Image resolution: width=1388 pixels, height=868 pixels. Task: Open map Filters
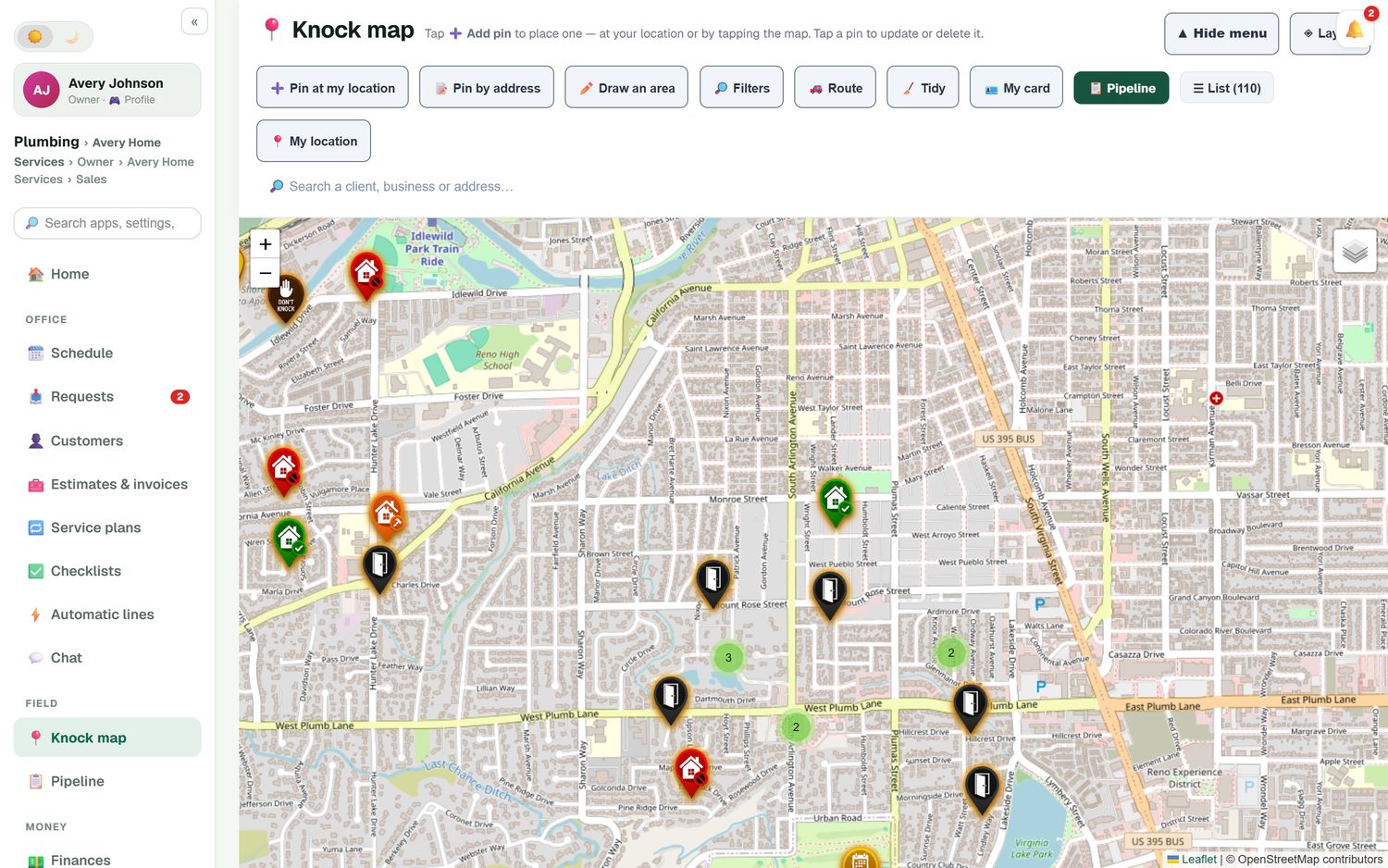coord(741,87)
